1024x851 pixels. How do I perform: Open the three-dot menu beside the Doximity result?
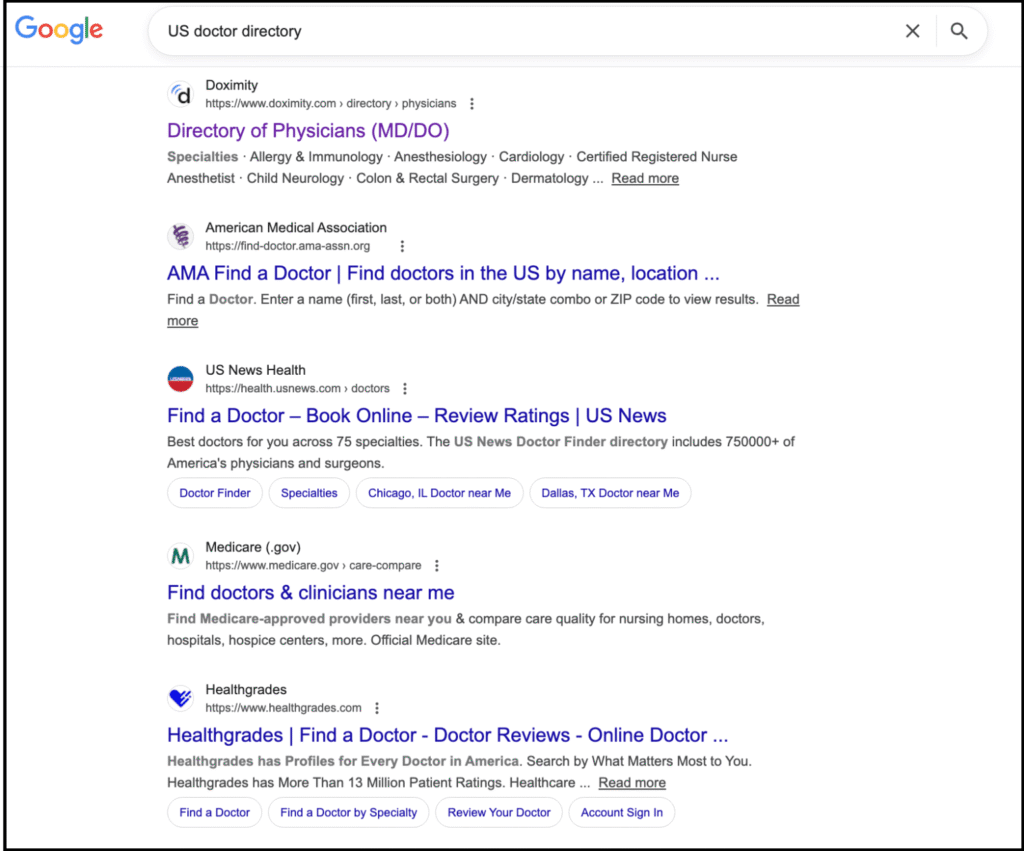click(x=471, y=103)
